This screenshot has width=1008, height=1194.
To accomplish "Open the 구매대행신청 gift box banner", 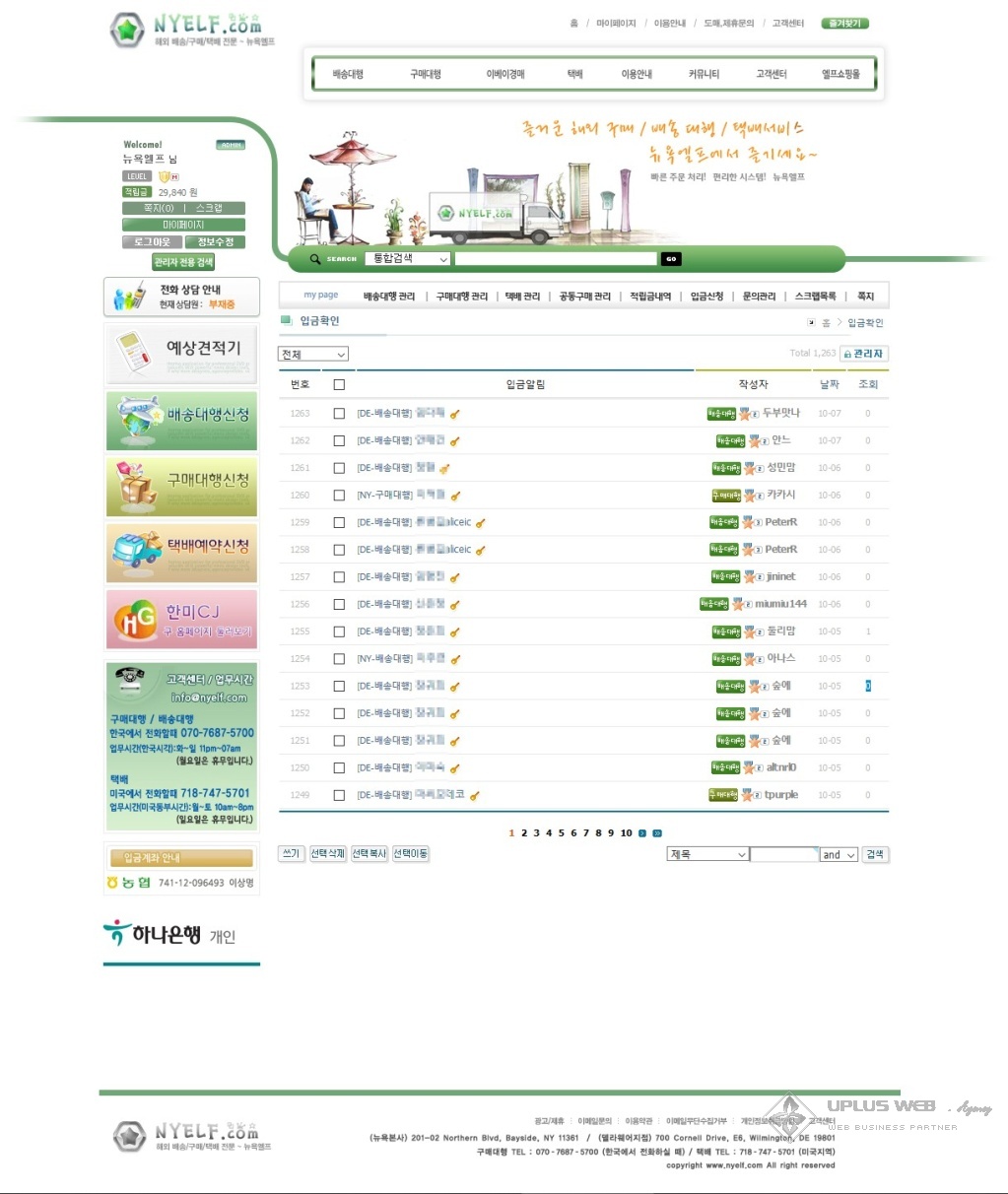I will pos(181,486).
